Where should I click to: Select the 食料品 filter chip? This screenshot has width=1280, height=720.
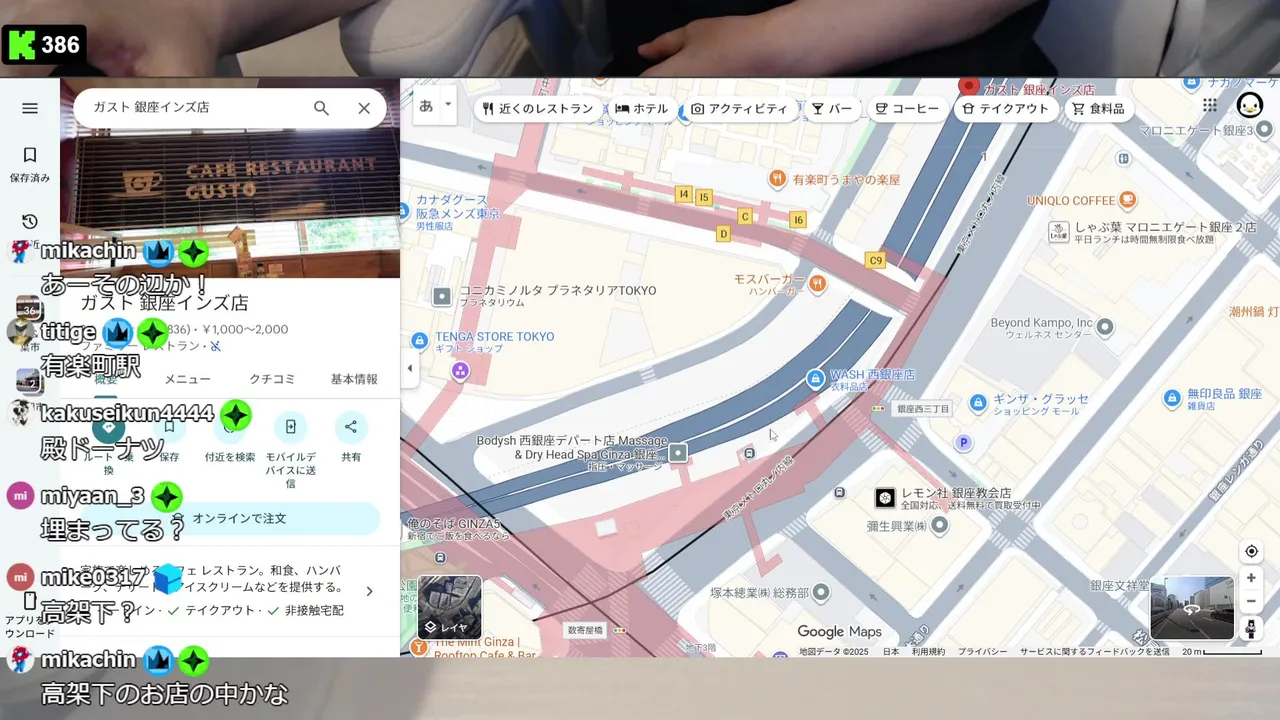[1098, 109]
